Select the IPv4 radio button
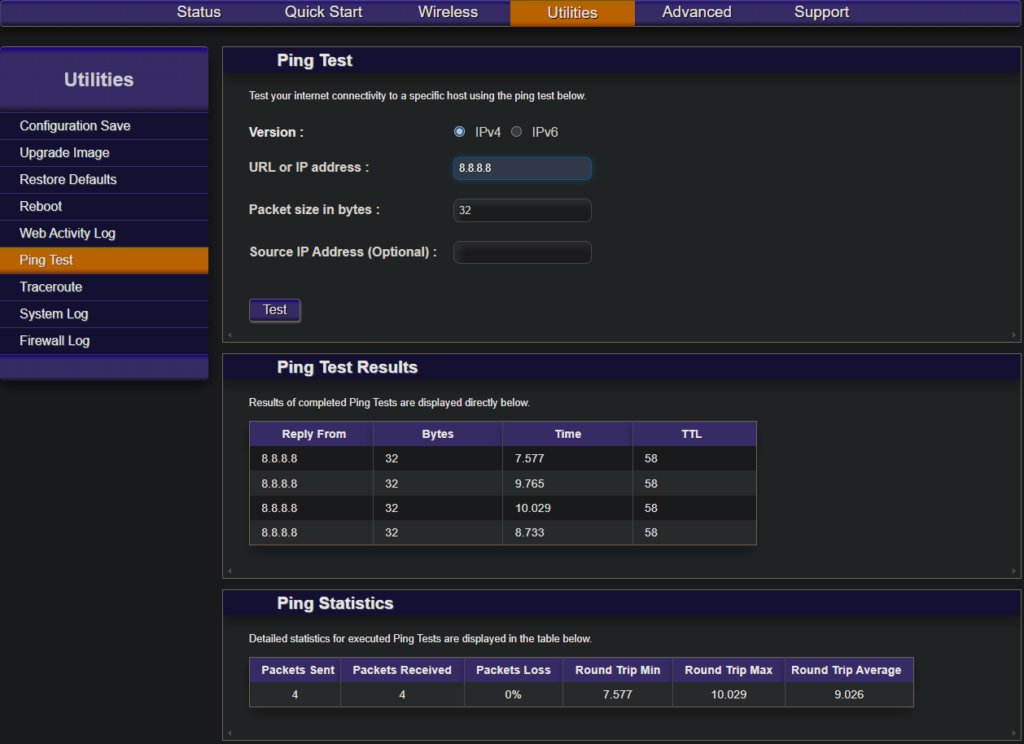Screen dimensions: 1024x744 coord(460,132)
